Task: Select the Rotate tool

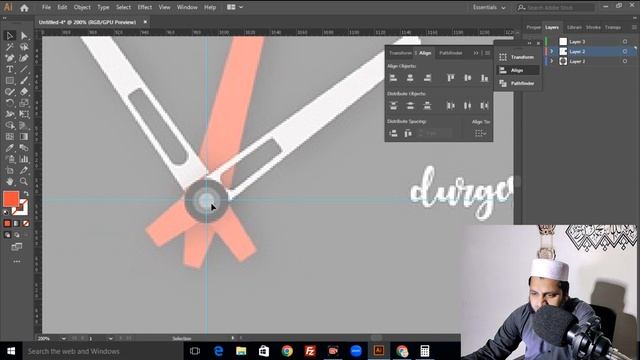Action: point(10,103)
